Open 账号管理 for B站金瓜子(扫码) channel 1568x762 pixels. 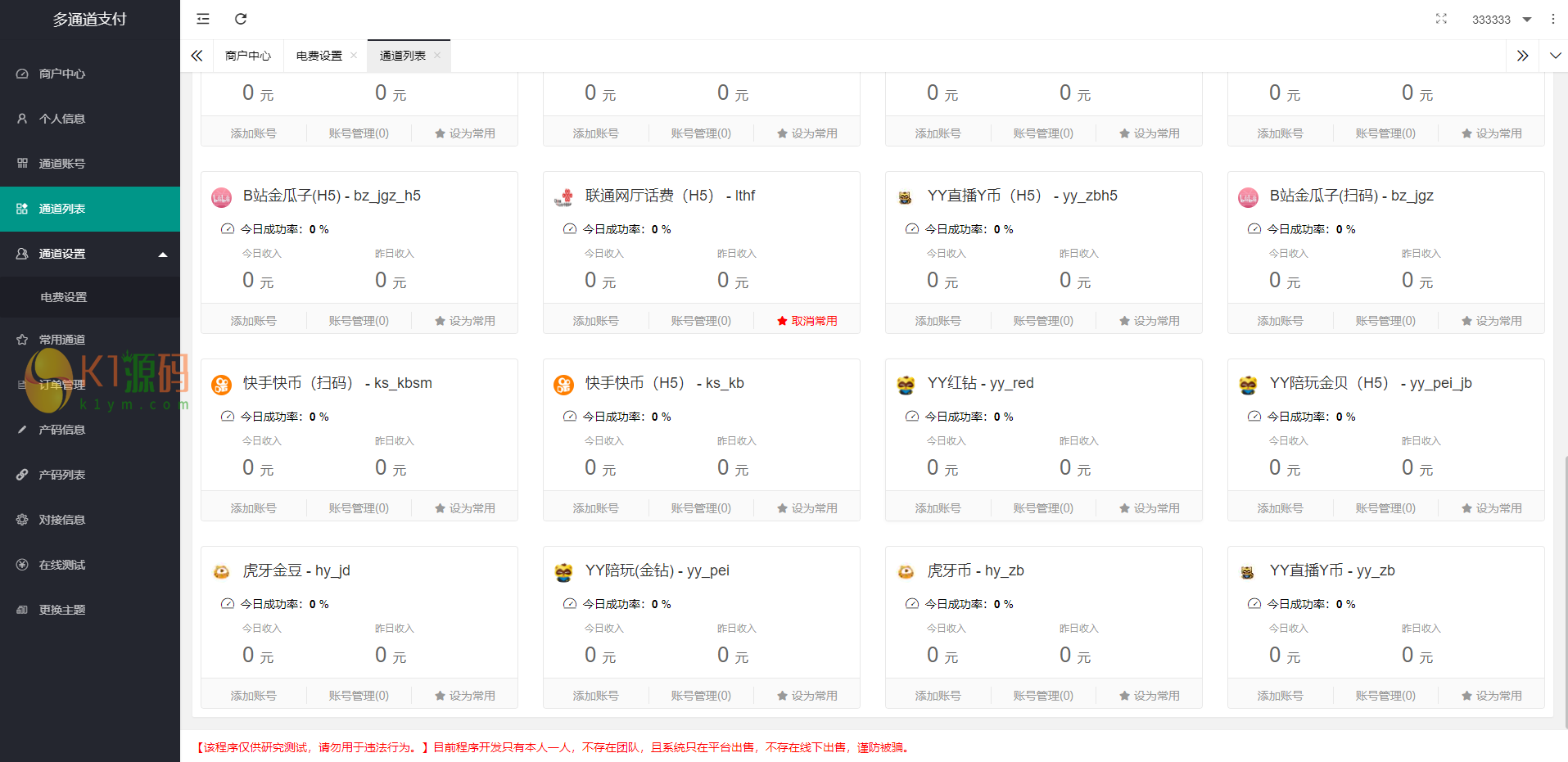[1385, 321]
